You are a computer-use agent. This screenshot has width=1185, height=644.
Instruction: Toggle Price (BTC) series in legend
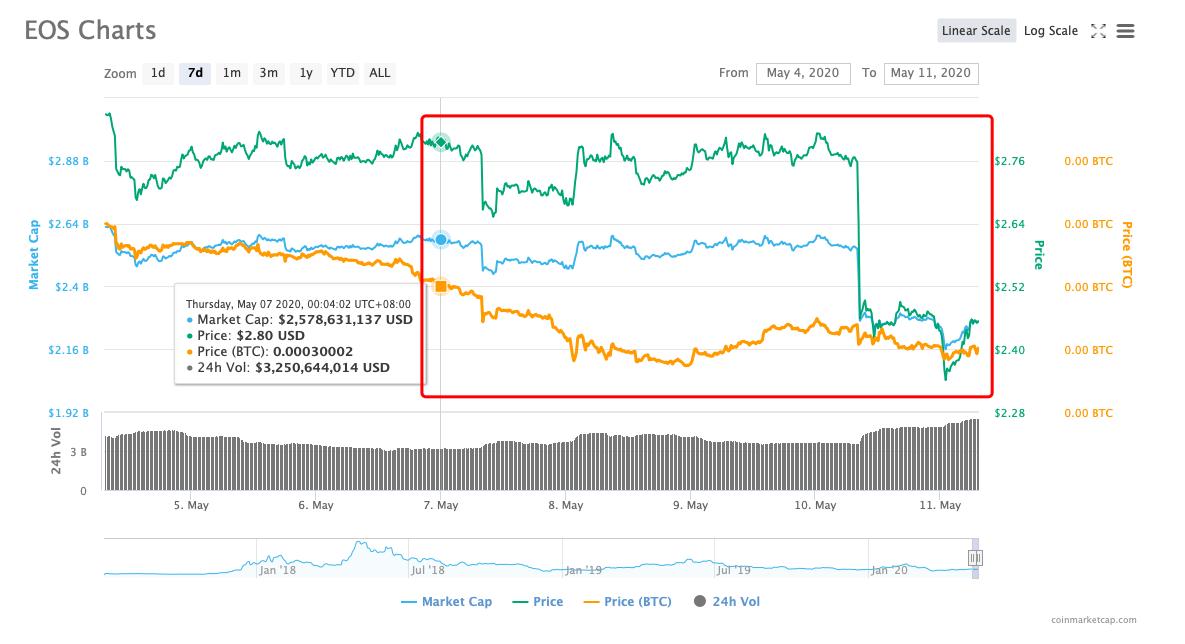[626, 602]
